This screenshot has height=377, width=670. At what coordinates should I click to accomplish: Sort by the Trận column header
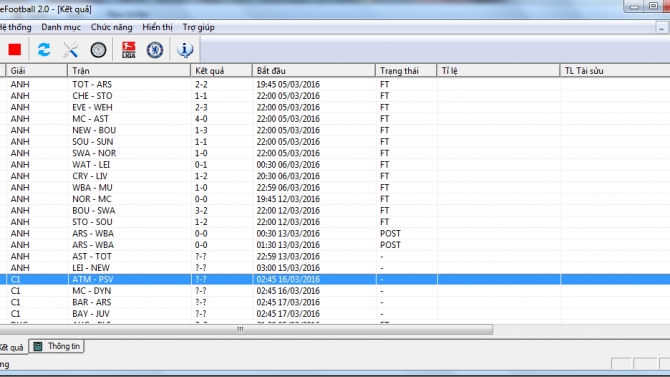tap(129, 71)
